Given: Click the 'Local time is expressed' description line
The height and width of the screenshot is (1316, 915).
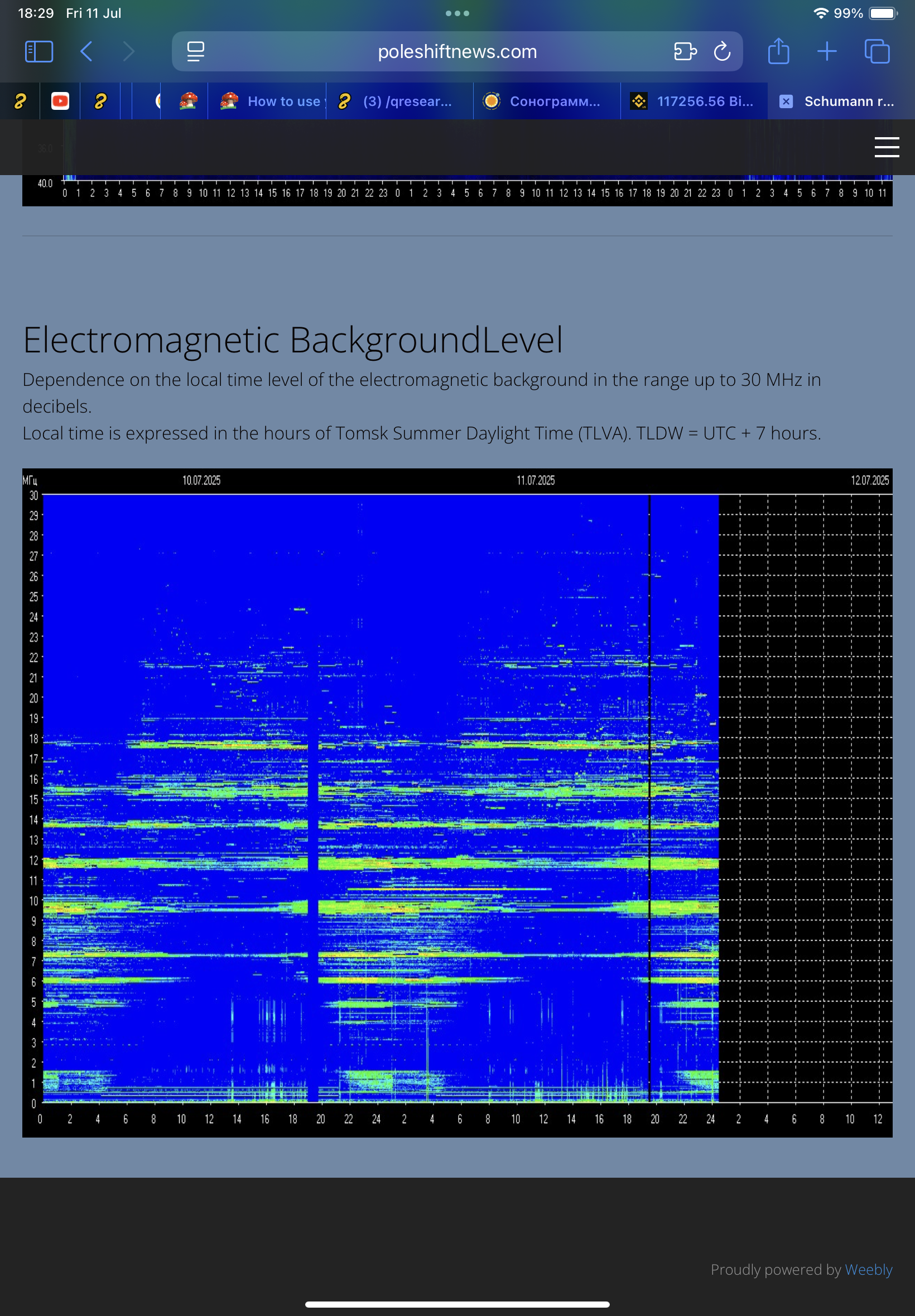Looking at the screenshot, I should point(421,433).
